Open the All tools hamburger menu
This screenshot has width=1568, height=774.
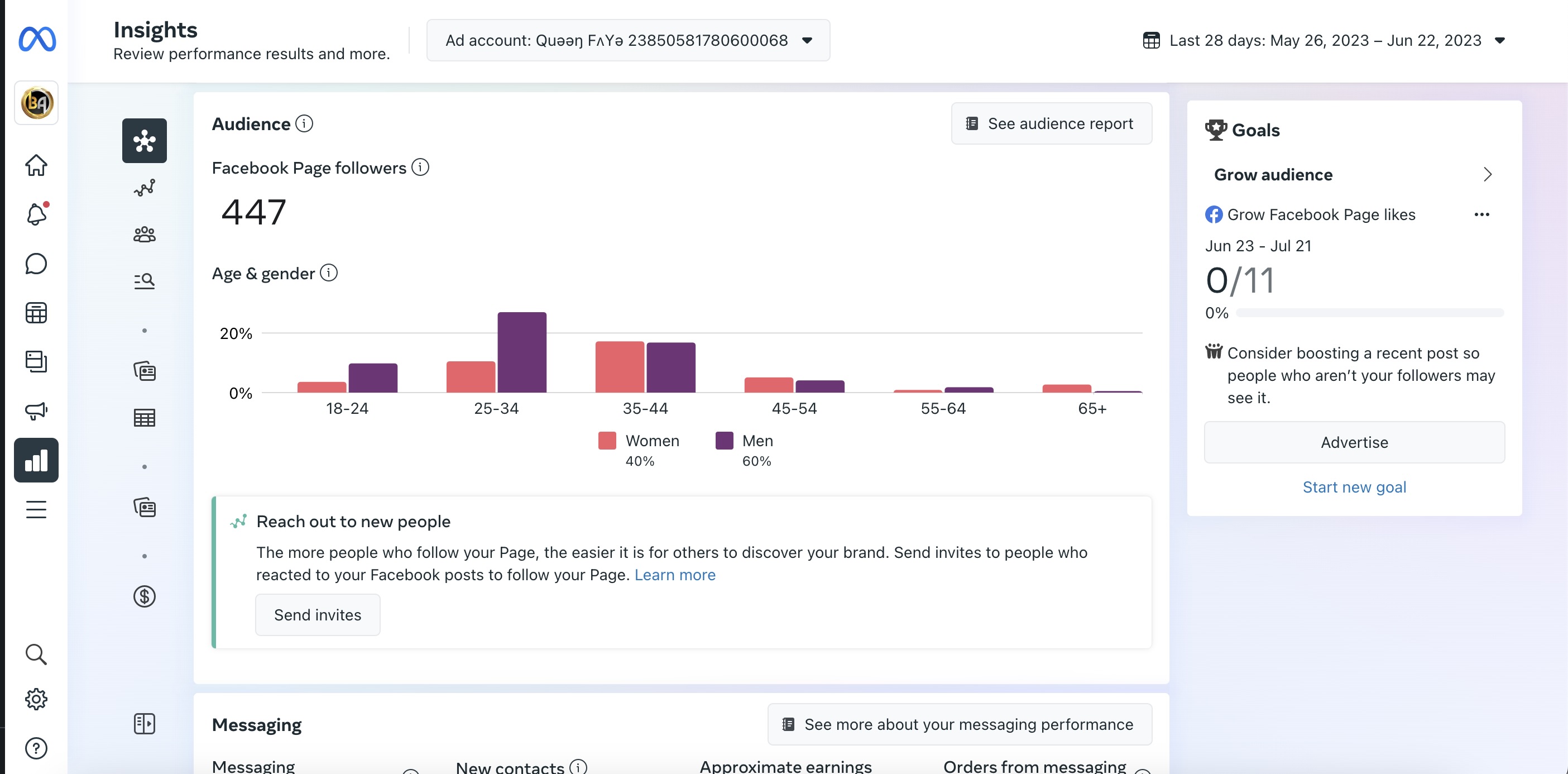(36, 509)
